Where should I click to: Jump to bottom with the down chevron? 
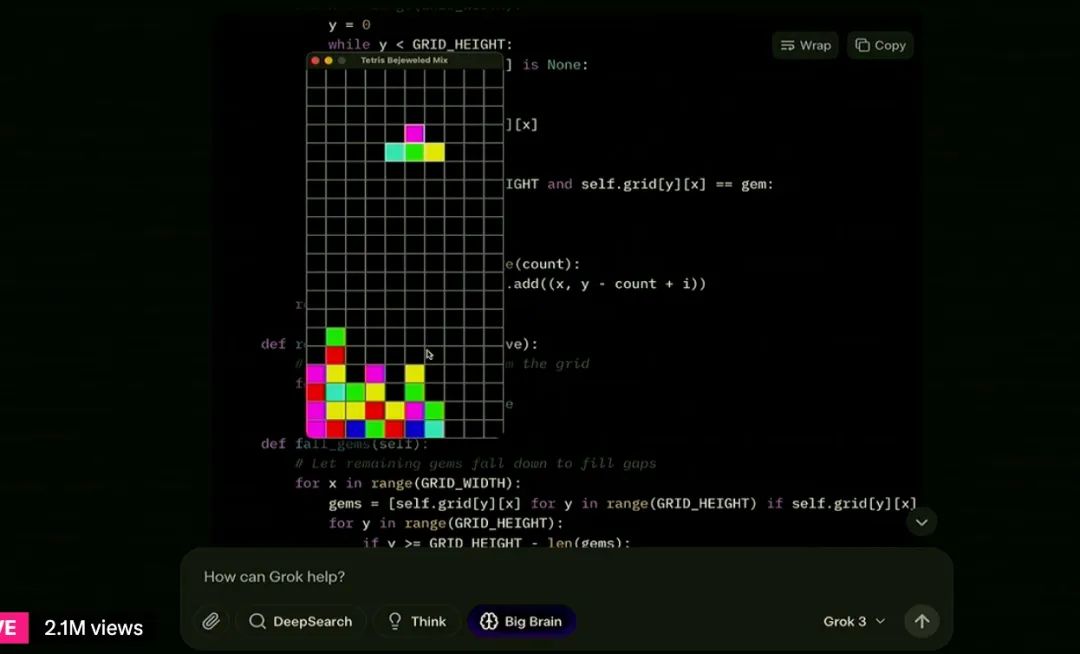[x=922, y=522]
